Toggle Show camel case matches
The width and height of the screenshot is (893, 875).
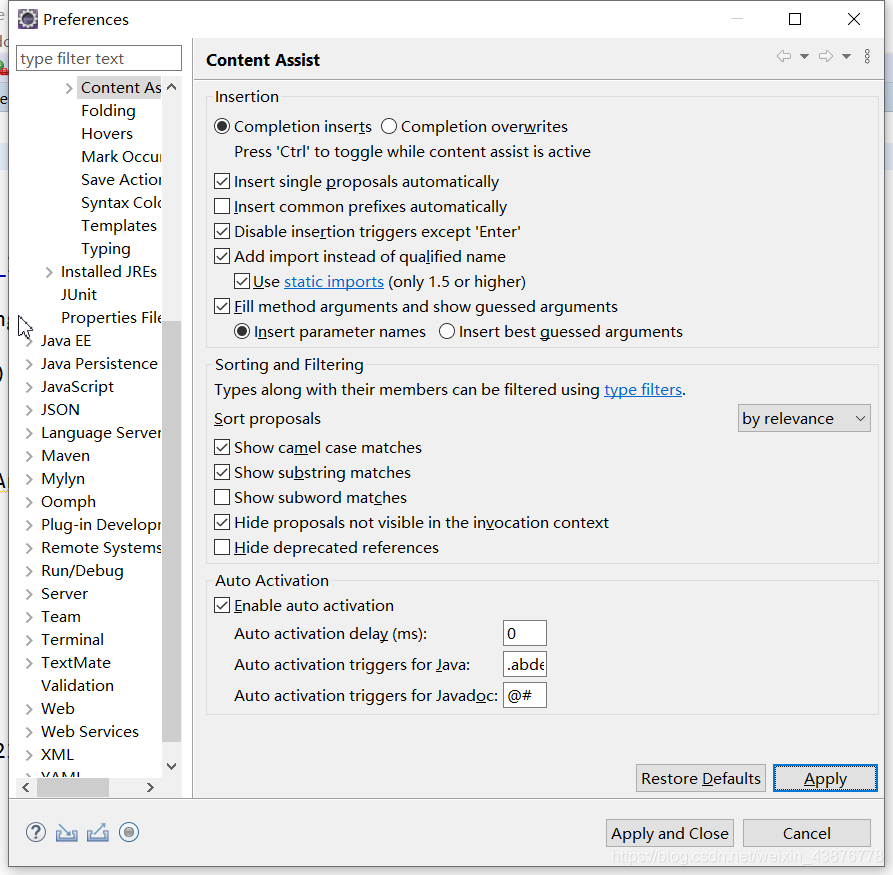(x=222, y=447)
